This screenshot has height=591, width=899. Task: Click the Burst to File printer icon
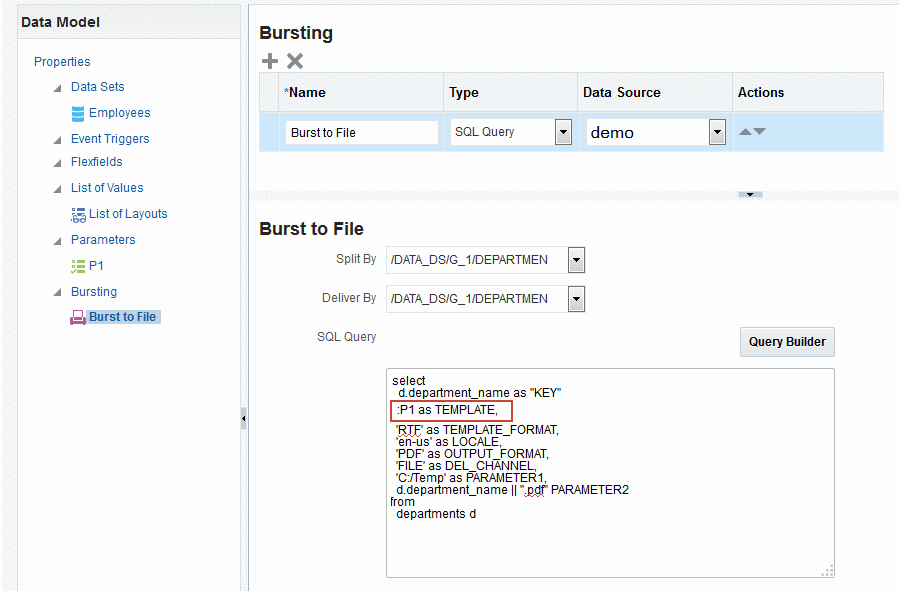[x=77, y=316]
